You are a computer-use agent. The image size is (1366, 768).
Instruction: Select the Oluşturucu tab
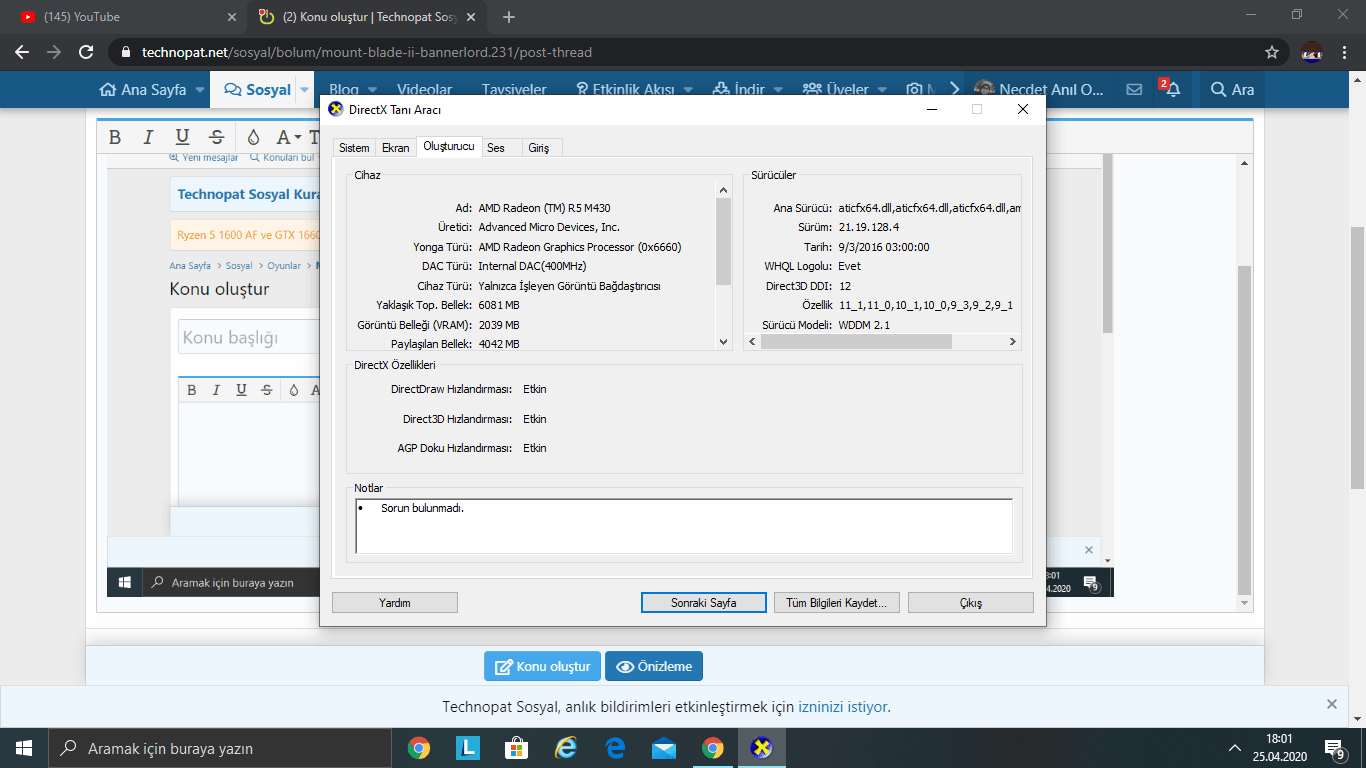coord(449,146)
